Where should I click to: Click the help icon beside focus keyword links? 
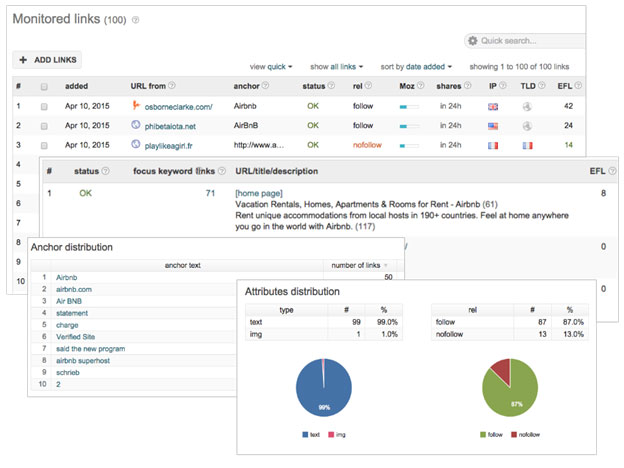(x=221, y=171)
